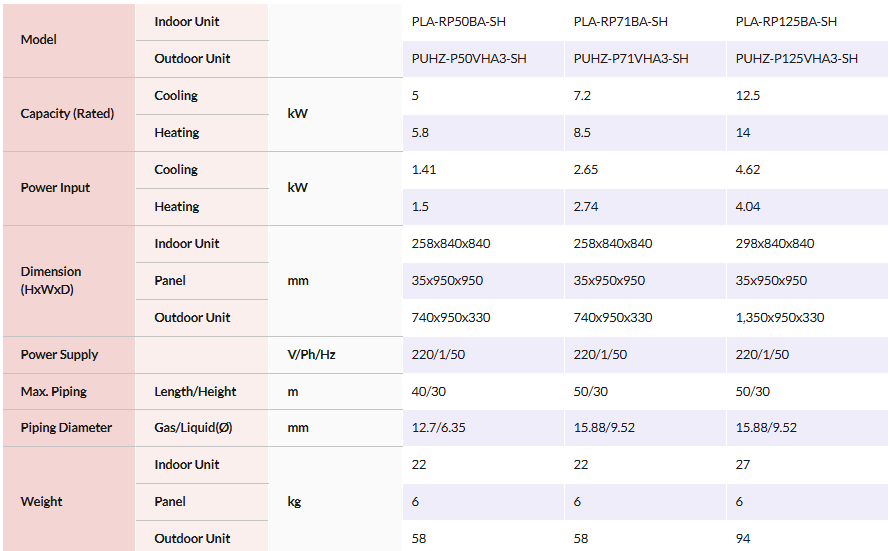Select the Power Input row label
The image size is (888, 551).
tap(55, 188)
